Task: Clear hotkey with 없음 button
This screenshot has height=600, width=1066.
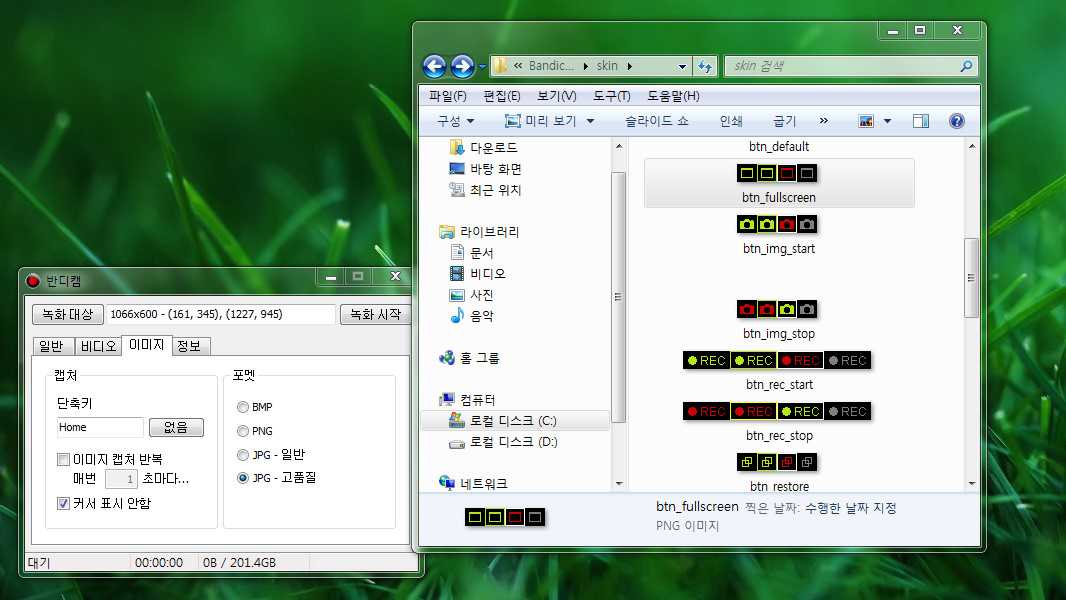Action: [x=176, y=427]
